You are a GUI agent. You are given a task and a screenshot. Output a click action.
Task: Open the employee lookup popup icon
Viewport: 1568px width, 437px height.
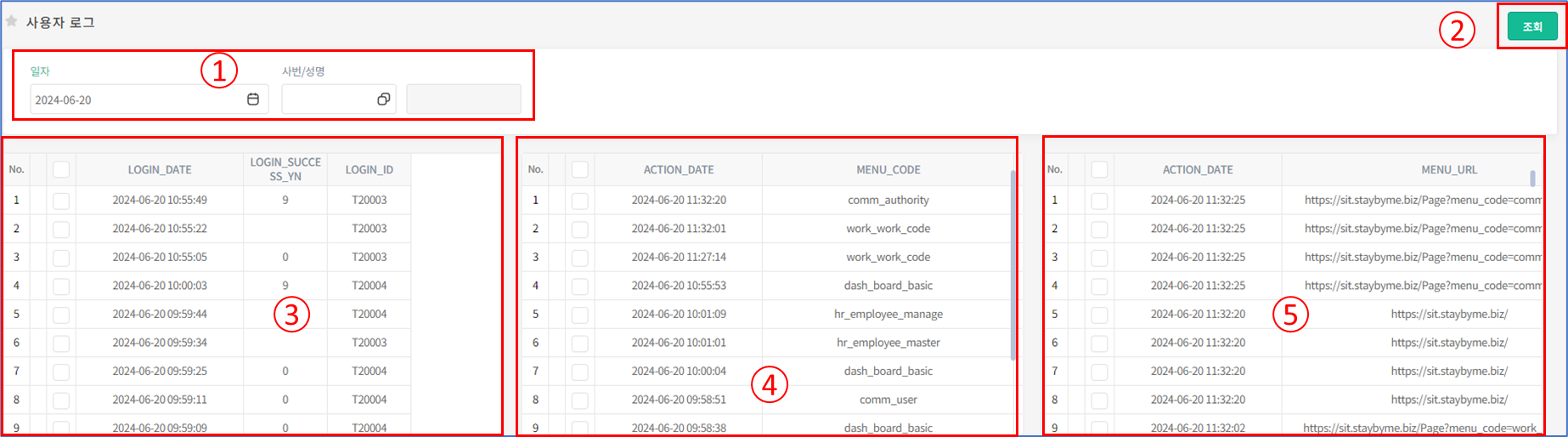(383, 99)
